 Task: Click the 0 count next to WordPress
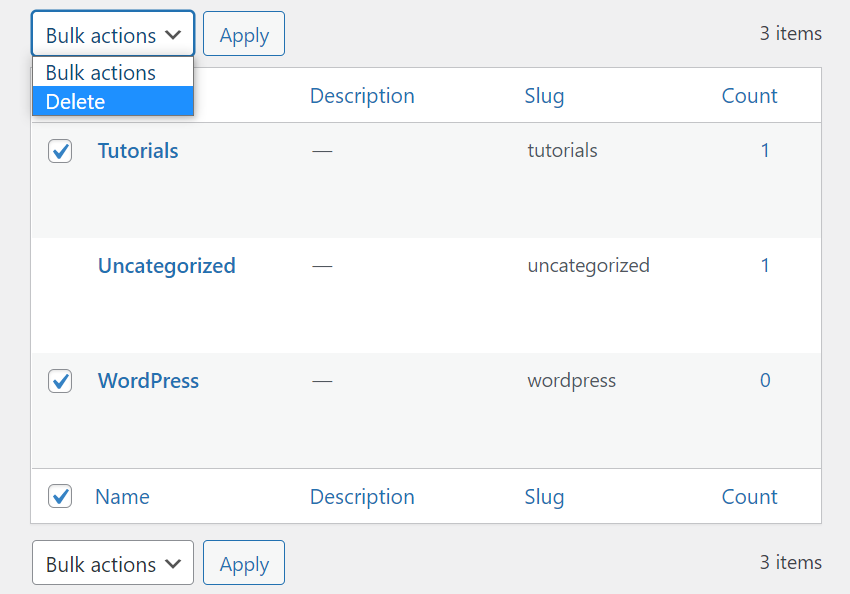pos(765,380)
